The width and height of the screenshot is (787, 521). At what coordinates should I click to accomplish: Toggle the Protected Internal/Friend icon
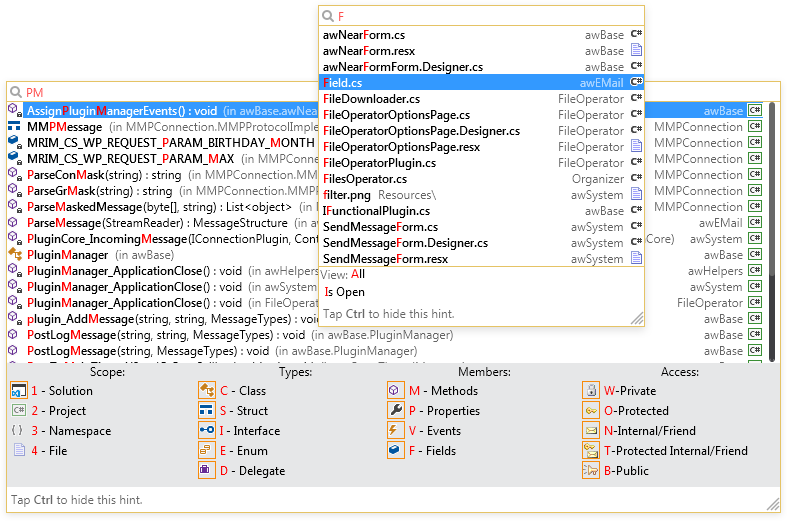[x=591, y=451]
